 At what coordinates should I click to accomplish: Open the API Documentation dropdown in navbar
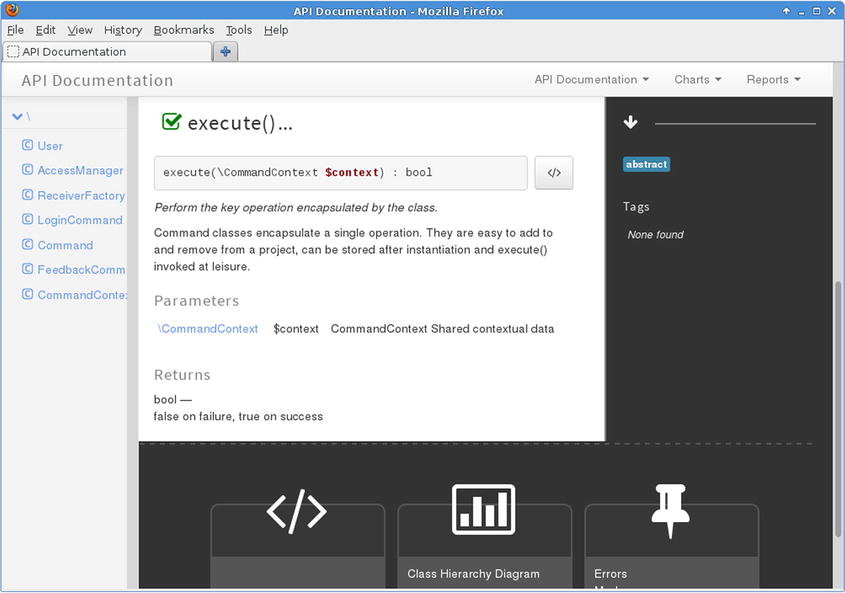click(x=592, y=80)
